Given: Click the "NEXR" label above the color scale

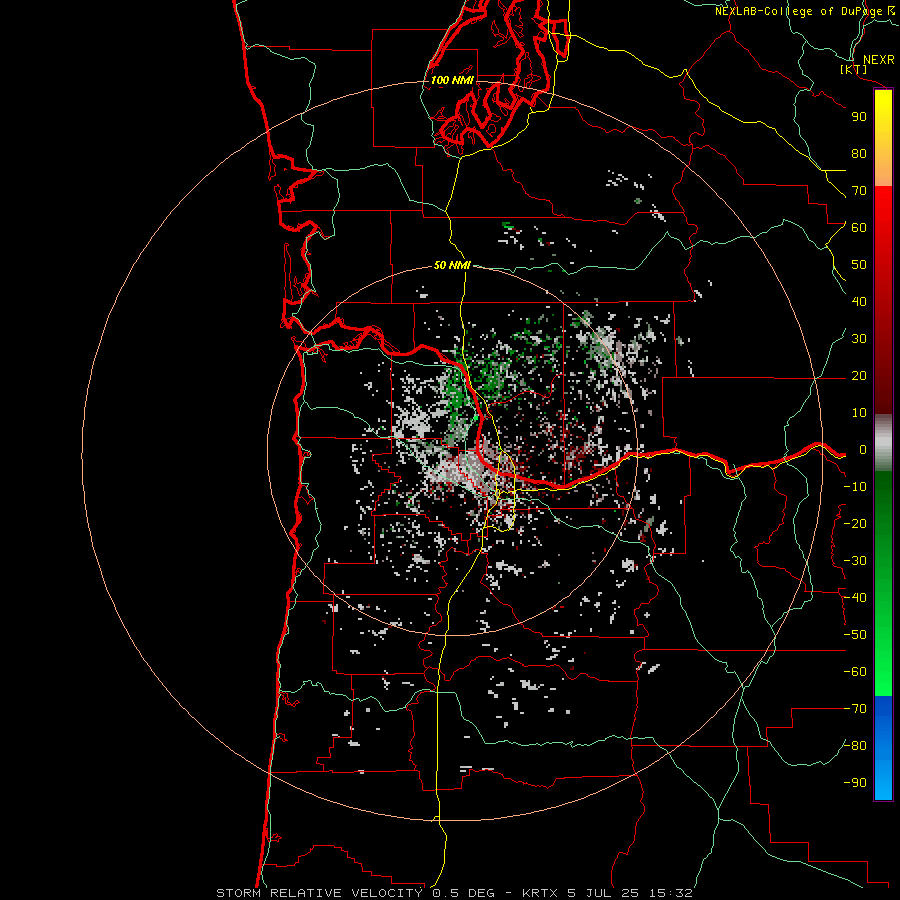Looking at the screenshot, I should (x=878, y=60).
